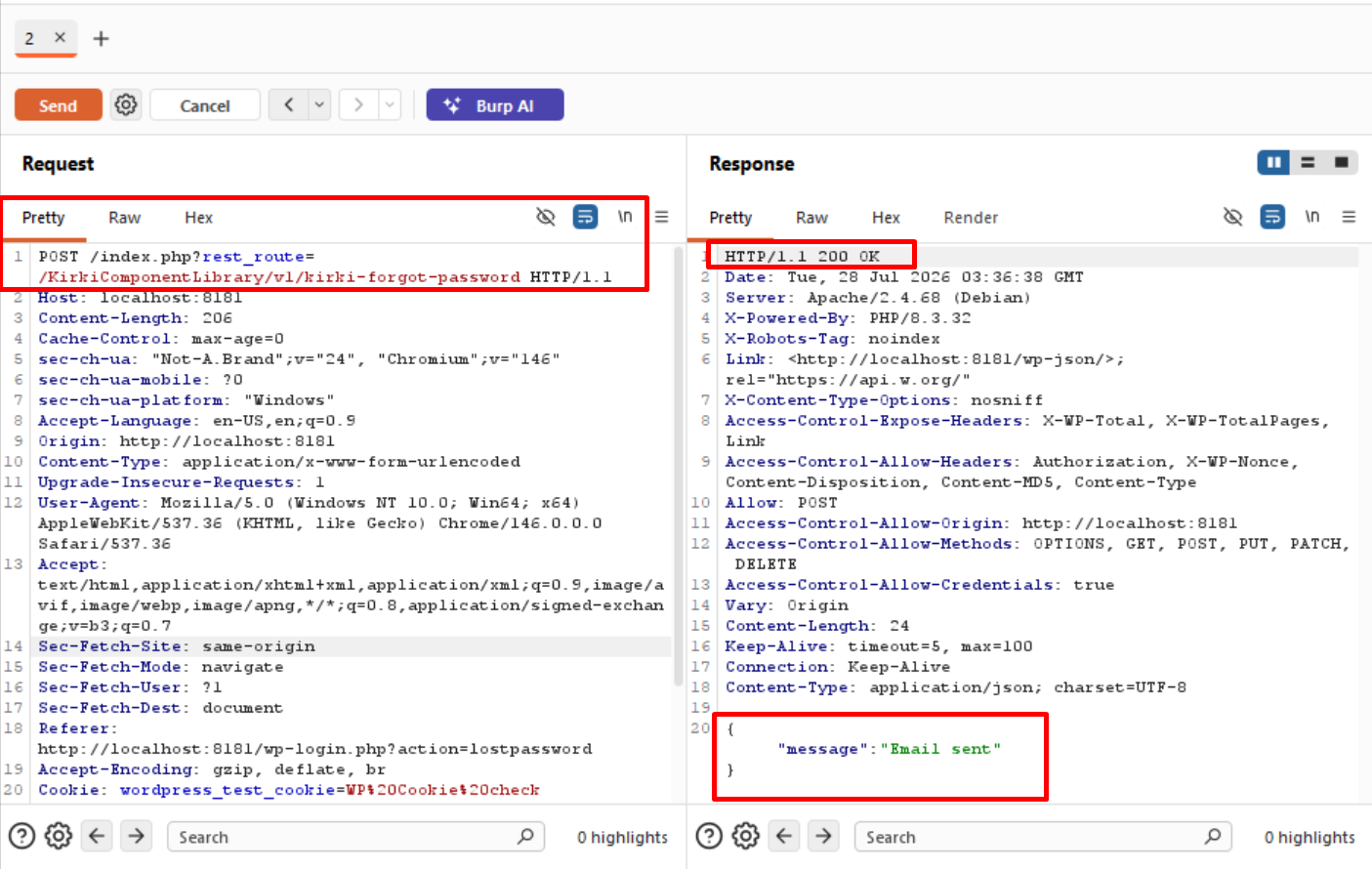Open help icon under the Response panel
The image size is (1372, 869).
tap(709, 836)
